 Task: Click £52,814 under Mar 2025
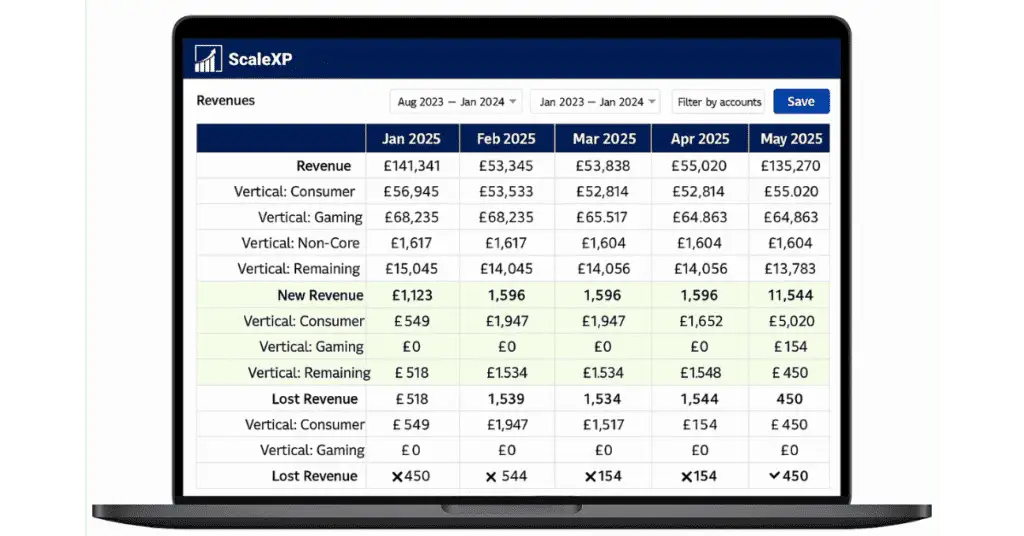click(x=602, y=191)
